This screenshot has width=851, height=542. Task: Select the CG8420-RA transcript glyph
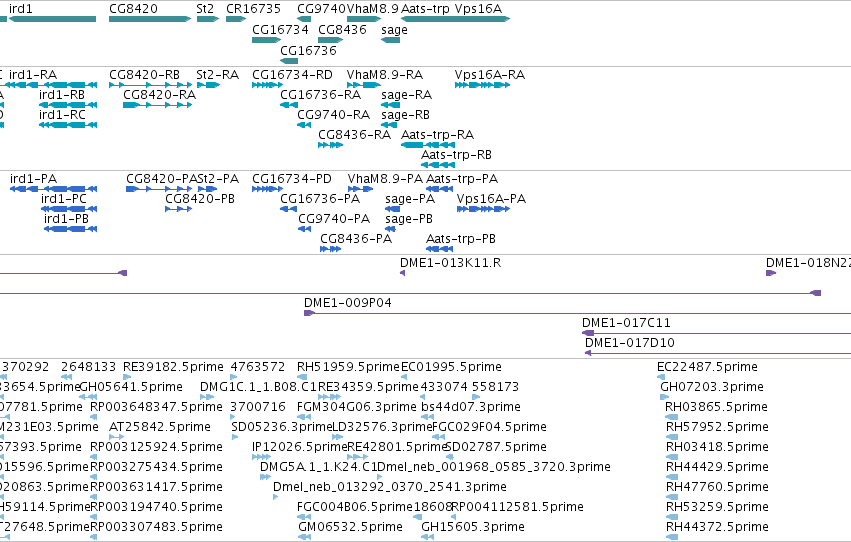coord(157,105)
